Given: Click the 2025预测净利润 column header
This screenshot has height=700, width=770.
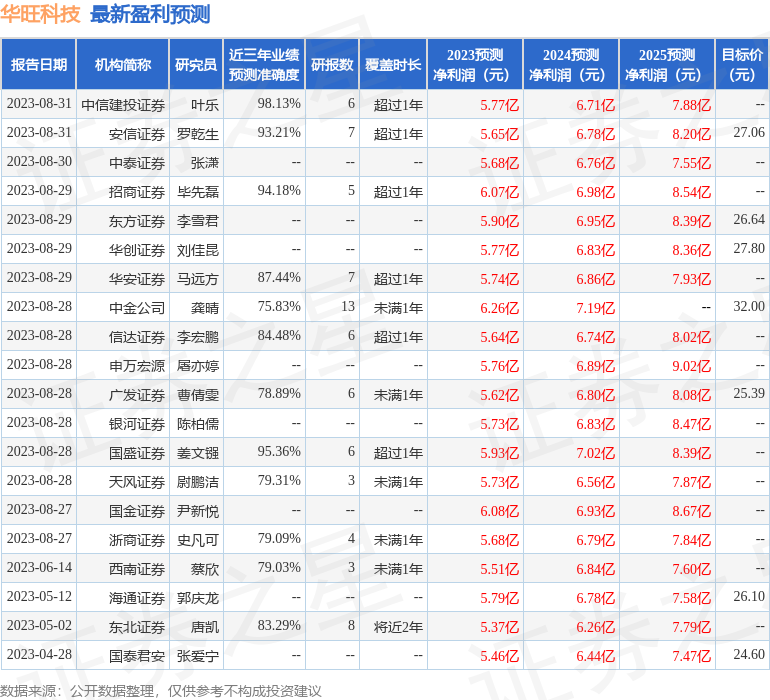Looking at the screenshot, I should [x=667, y=64].
